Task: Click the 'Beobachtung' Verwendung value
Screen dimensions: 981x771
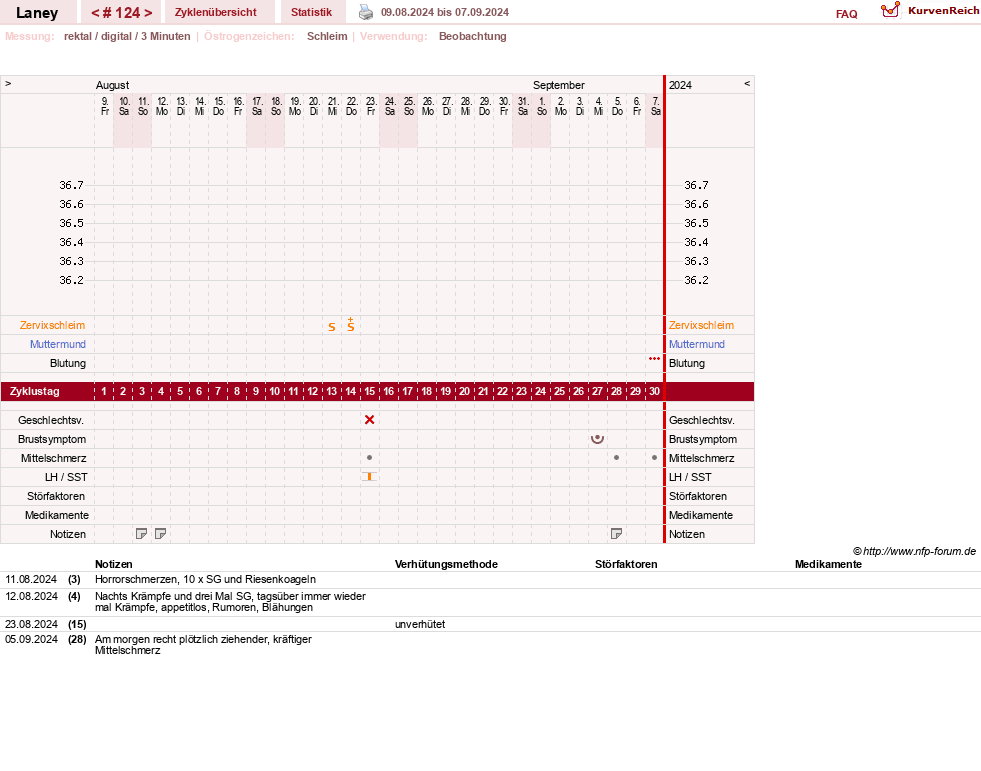Action: click(x=472, y=36)
